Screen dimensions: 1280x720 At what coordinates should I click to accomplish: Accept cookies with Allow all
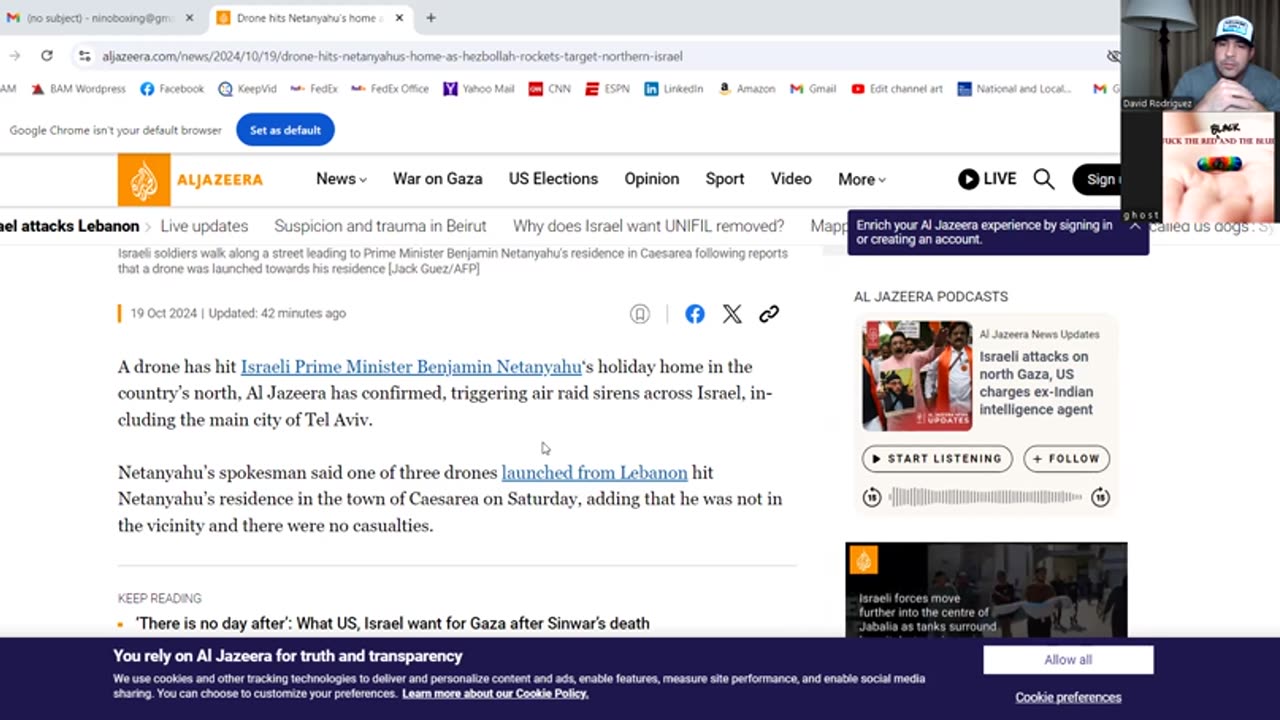click(1068, 660)
